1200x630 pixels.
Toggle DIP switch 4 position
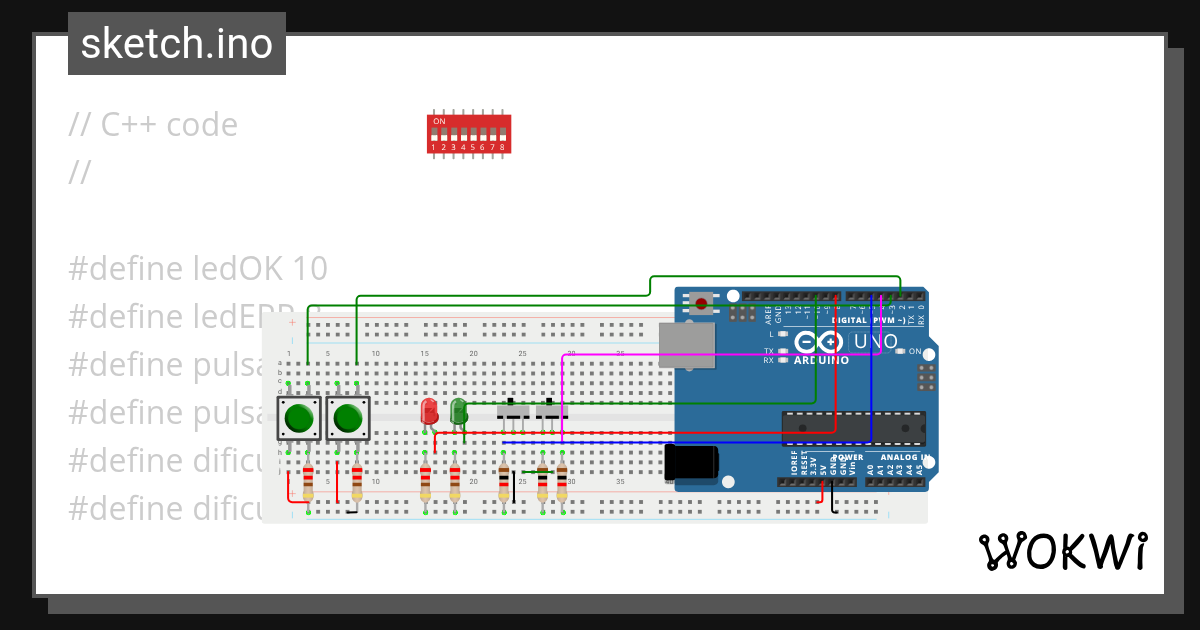click(463, 133)
